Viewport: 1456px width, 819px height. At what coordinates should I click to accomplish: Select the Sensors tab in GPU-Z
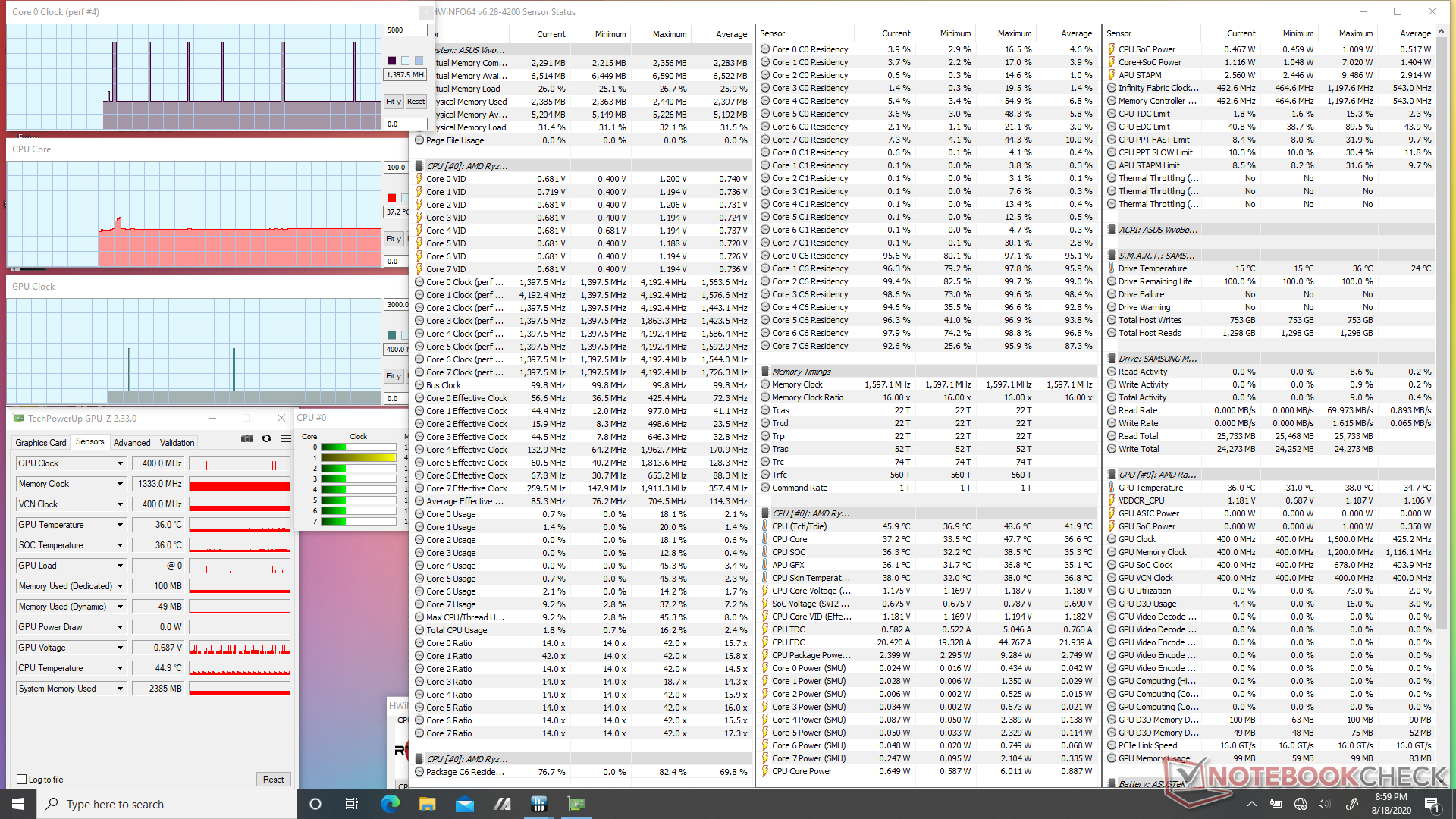pos(90,441)
